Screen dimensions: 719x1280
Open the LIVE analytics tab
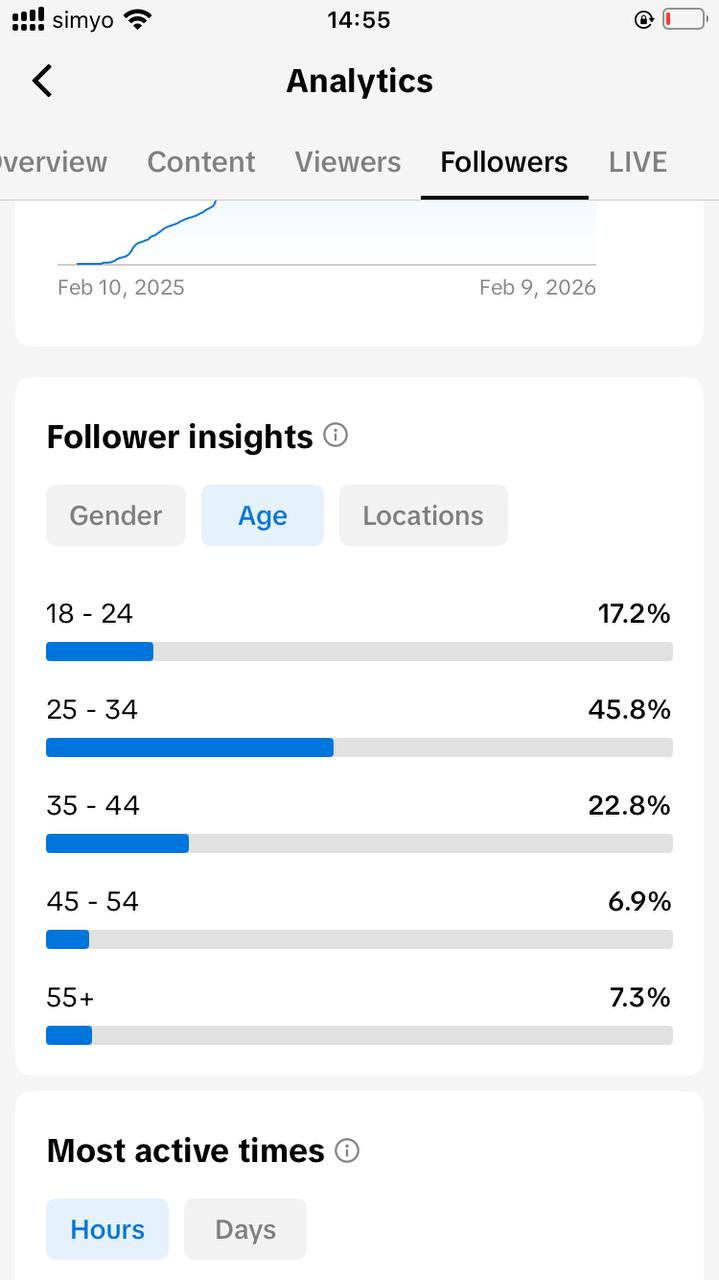tap(637, 162)
